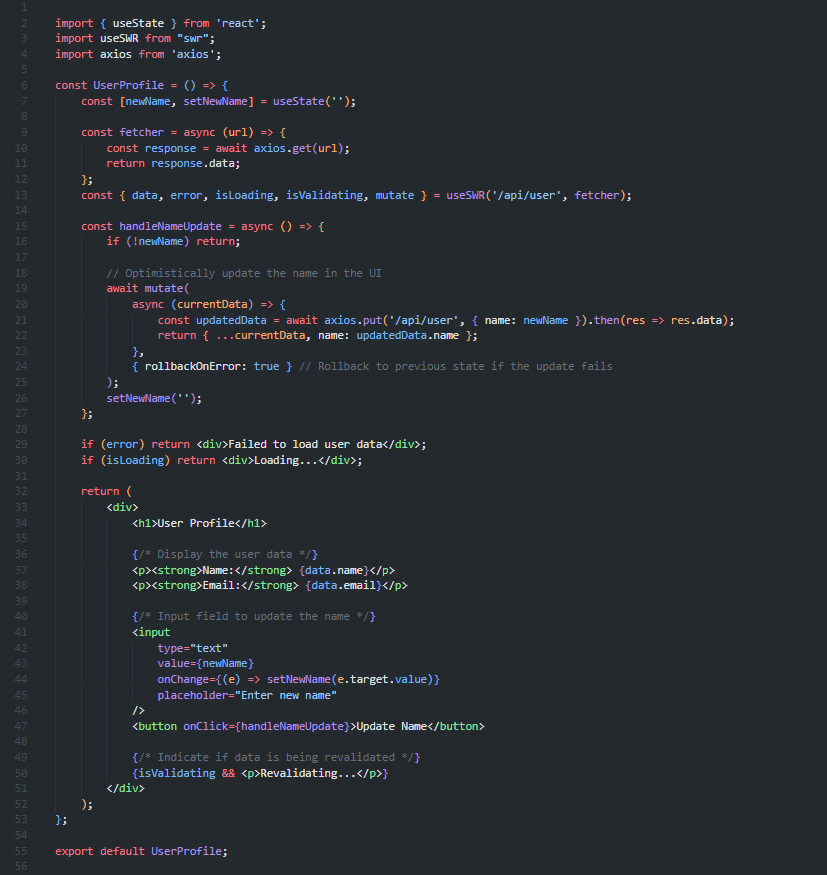This screenshot has width=827, height=875.
Task: Click the 'User Profile' h1 heading text
Action: click(203, 522)
